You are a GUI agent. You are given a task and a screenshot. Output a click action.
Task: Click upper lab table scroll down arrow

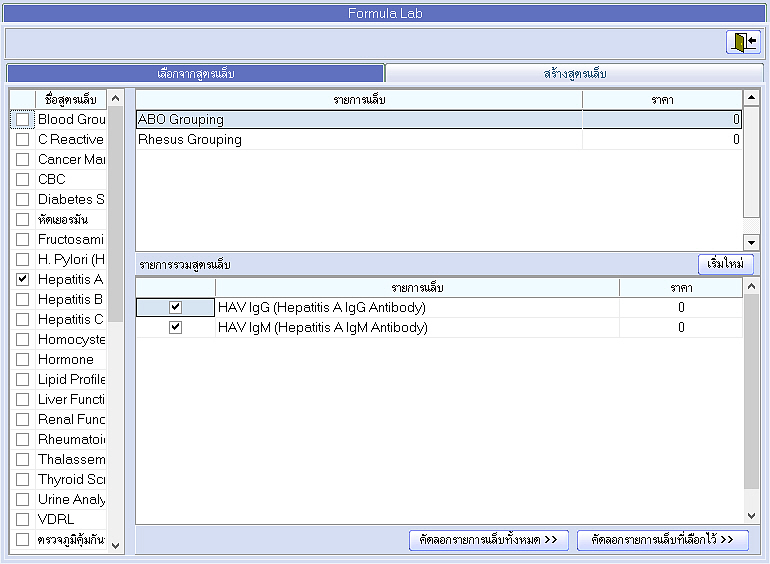pos(751,242)
